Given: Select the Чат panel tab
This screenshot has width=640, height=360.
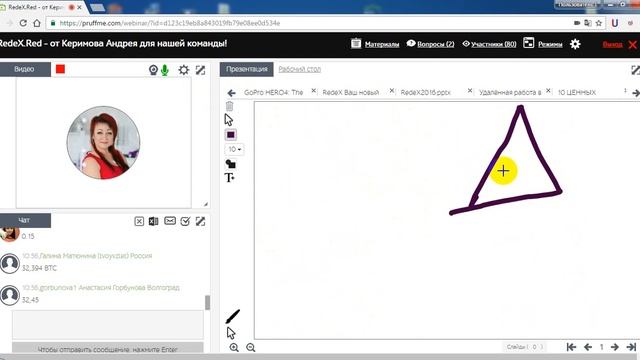Looking at the screenshot, I should [24, 220].
